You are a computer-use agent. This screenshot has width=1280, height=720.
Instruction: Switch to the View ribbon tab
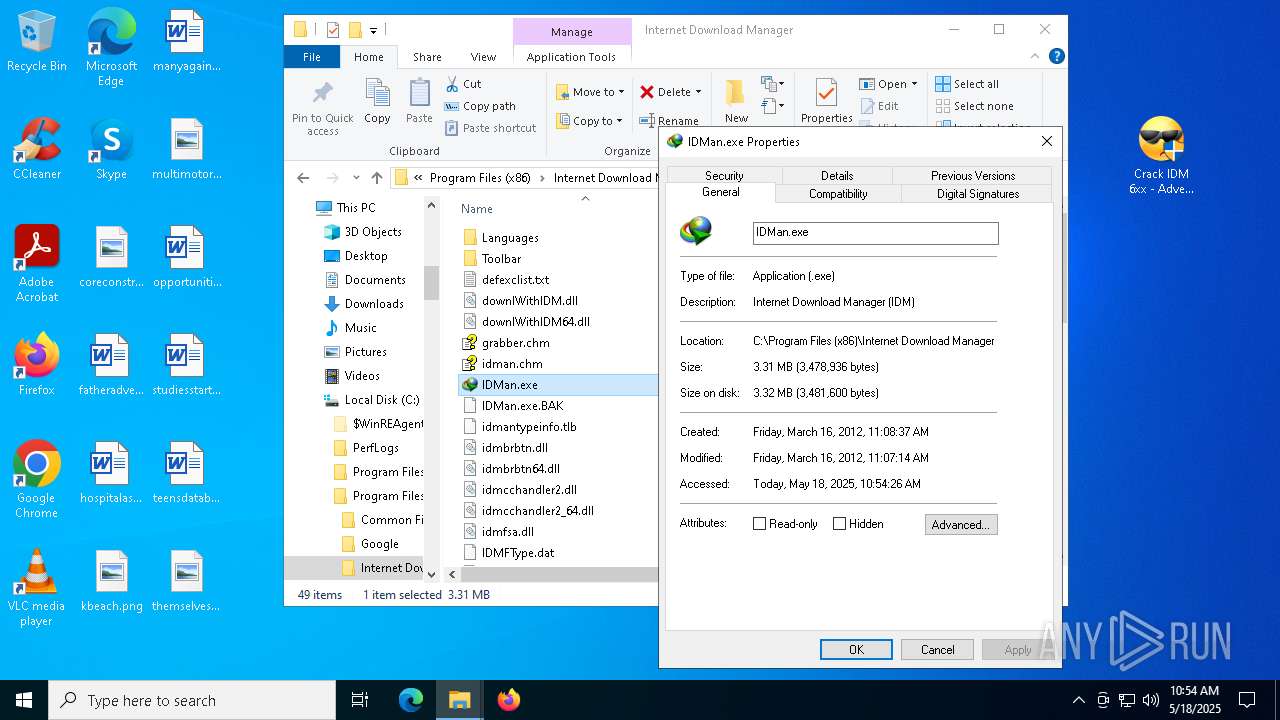click(483, 57)
